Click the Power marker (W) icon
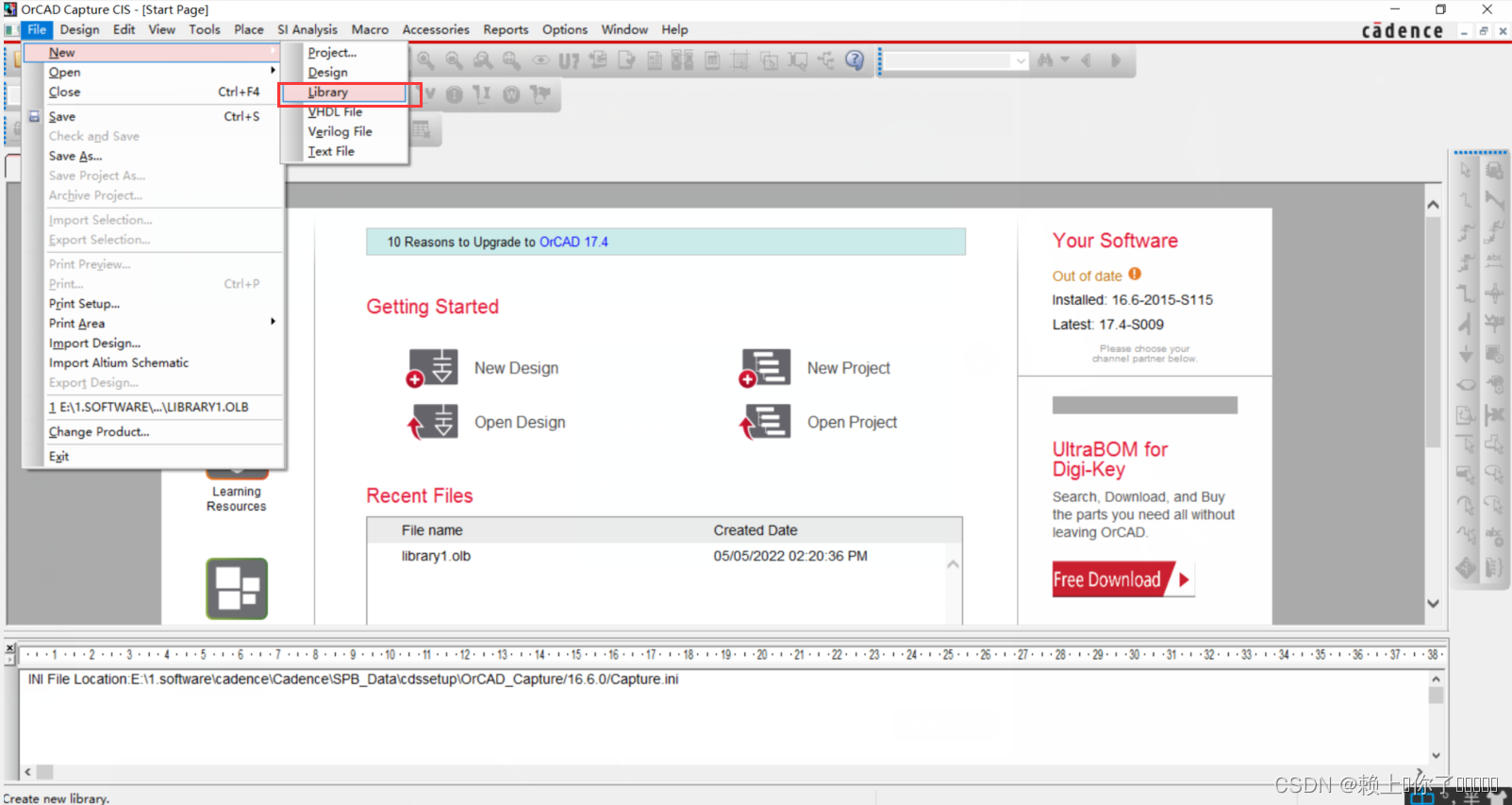The width and height of the screenshot is (1512, 805). pos(511,94)
